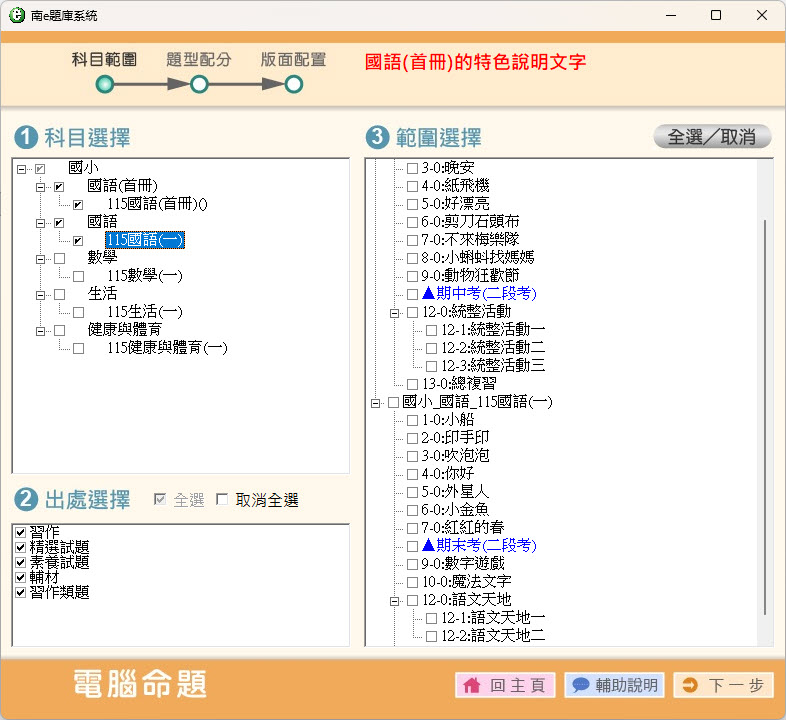The width and height of the screenshot is (786, 720).
Task: Check range 6-0:剪刀石頭布
Action: click(x=412, y=223)
